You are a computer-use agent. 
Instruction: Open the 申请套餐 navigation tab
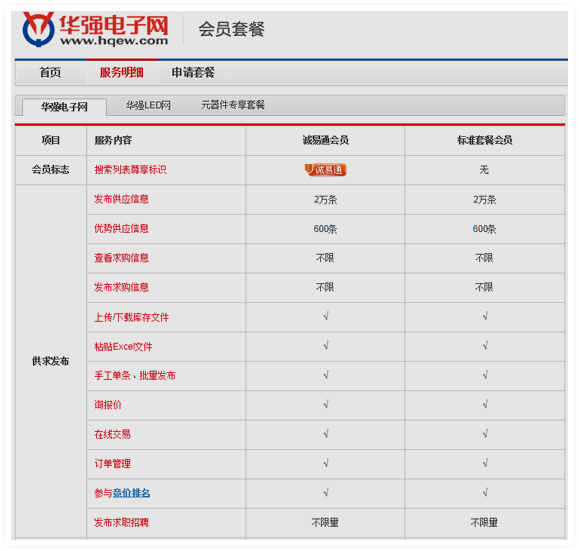tap(193, 72)
